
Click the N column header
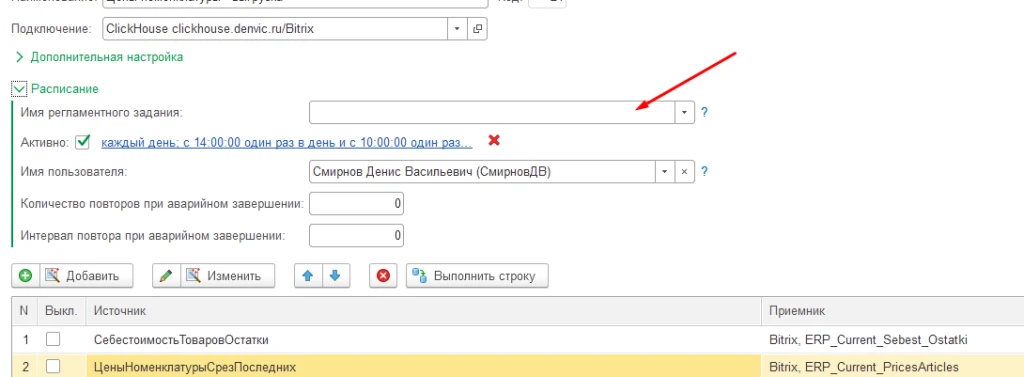(x=24, y=311)
